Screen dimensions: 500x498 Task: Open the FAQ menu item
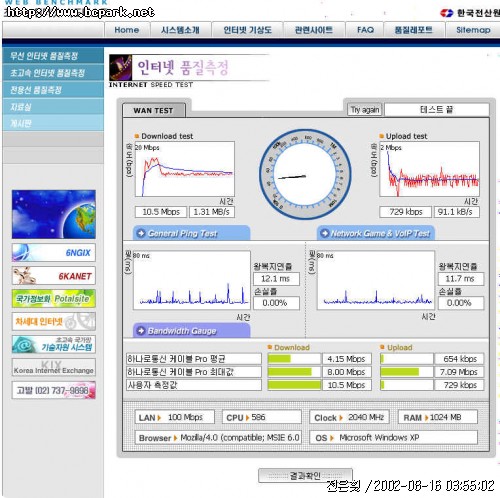pyautogui.click(x=365, y=30)
